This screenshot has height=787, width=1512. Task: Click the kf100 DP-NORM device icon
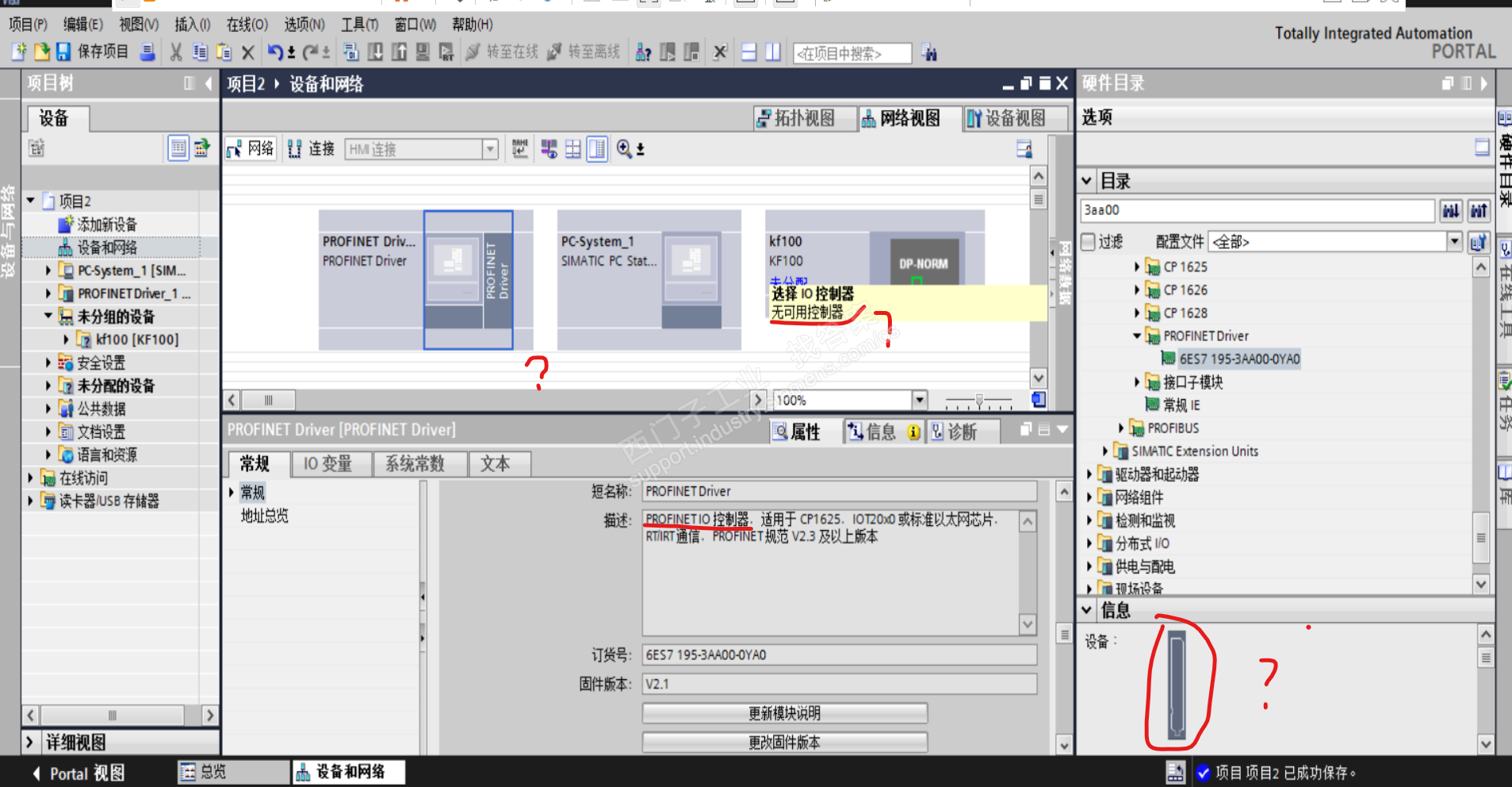coord(917,259)
